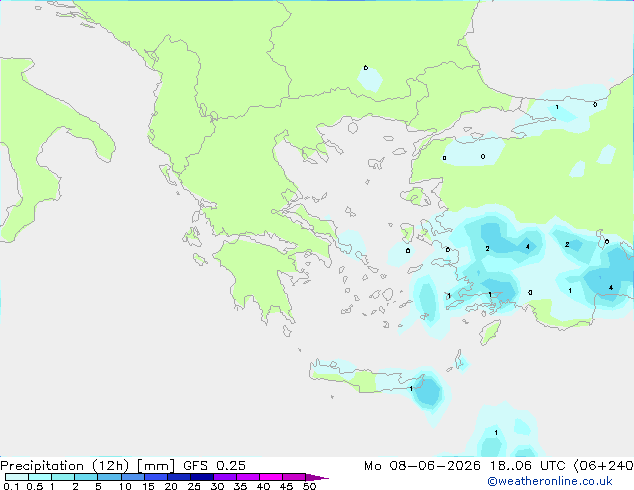Click the '0' value over Bulgaria

coord(366,68)
